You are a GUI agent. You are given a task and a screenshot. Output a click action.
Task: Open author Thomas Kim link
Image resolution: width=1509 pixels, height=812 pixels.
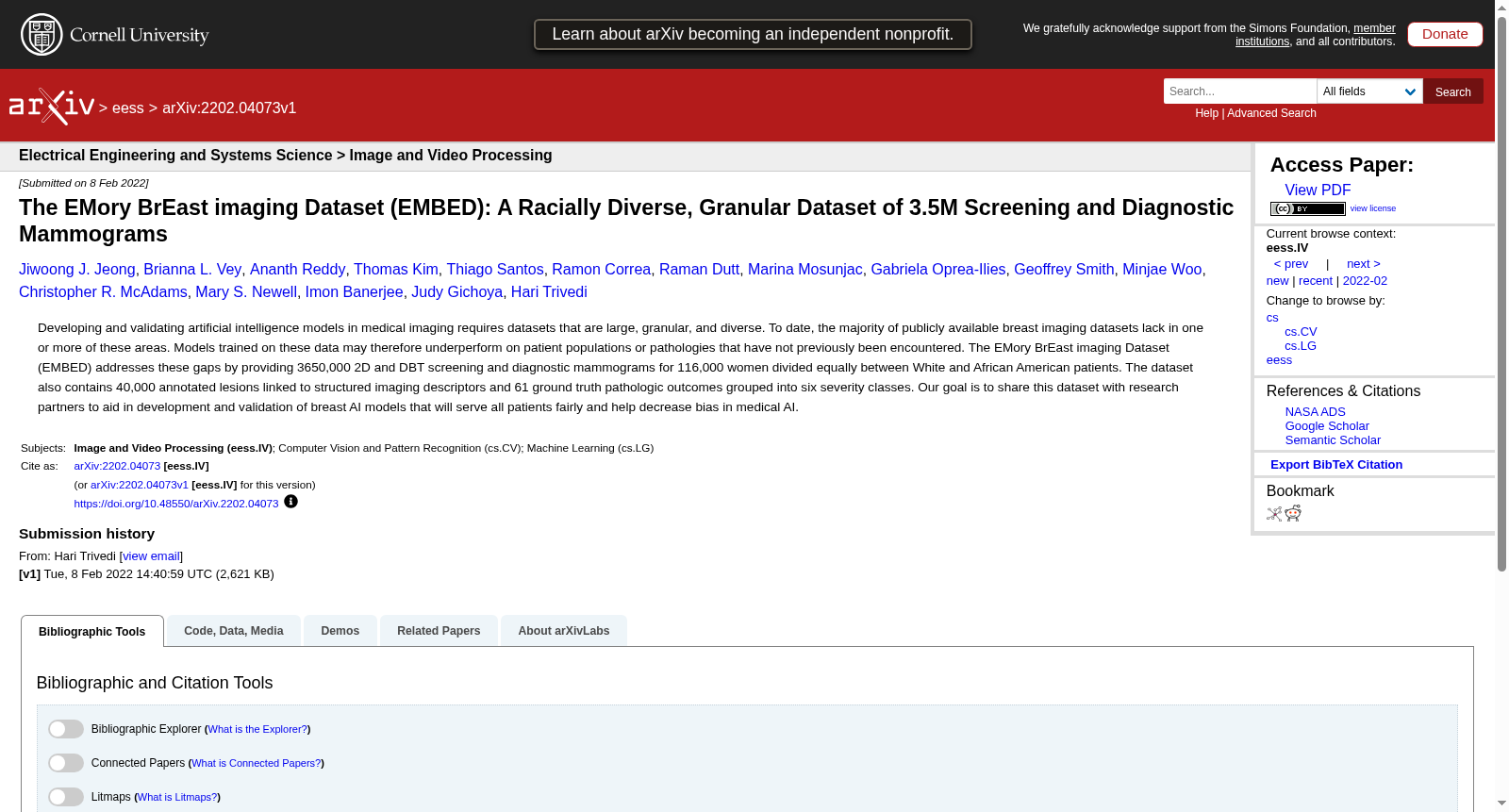tap(396, 270)
